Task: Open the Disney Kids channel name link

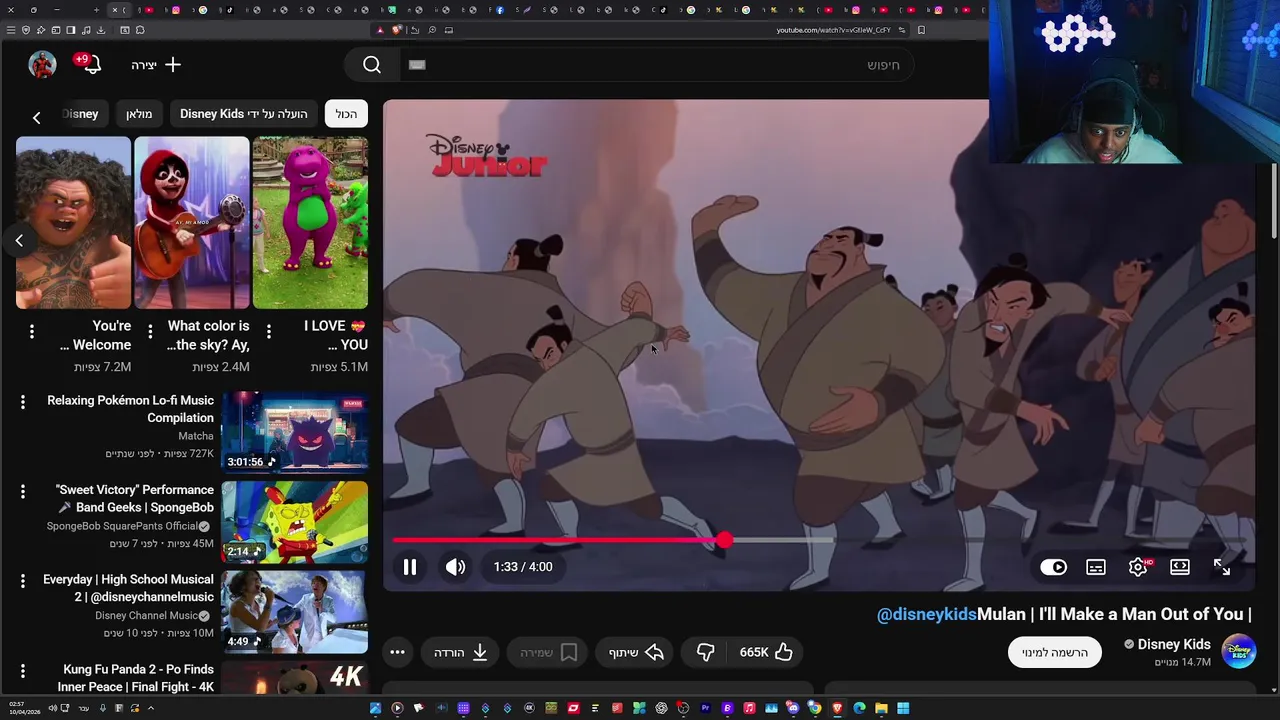Action: 1174,644
